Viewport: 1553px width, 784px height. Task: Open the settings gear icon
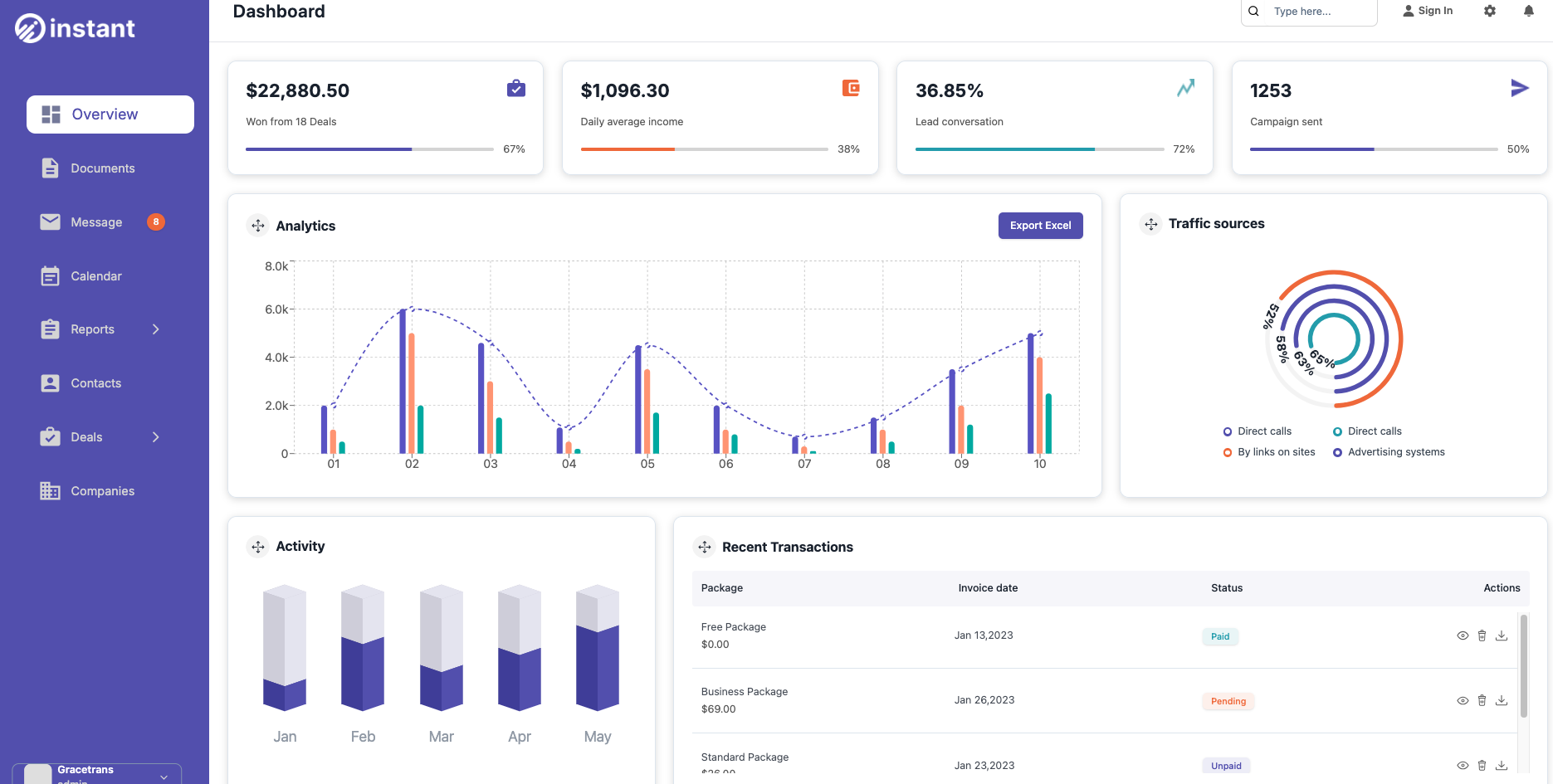coord(1490,11)
